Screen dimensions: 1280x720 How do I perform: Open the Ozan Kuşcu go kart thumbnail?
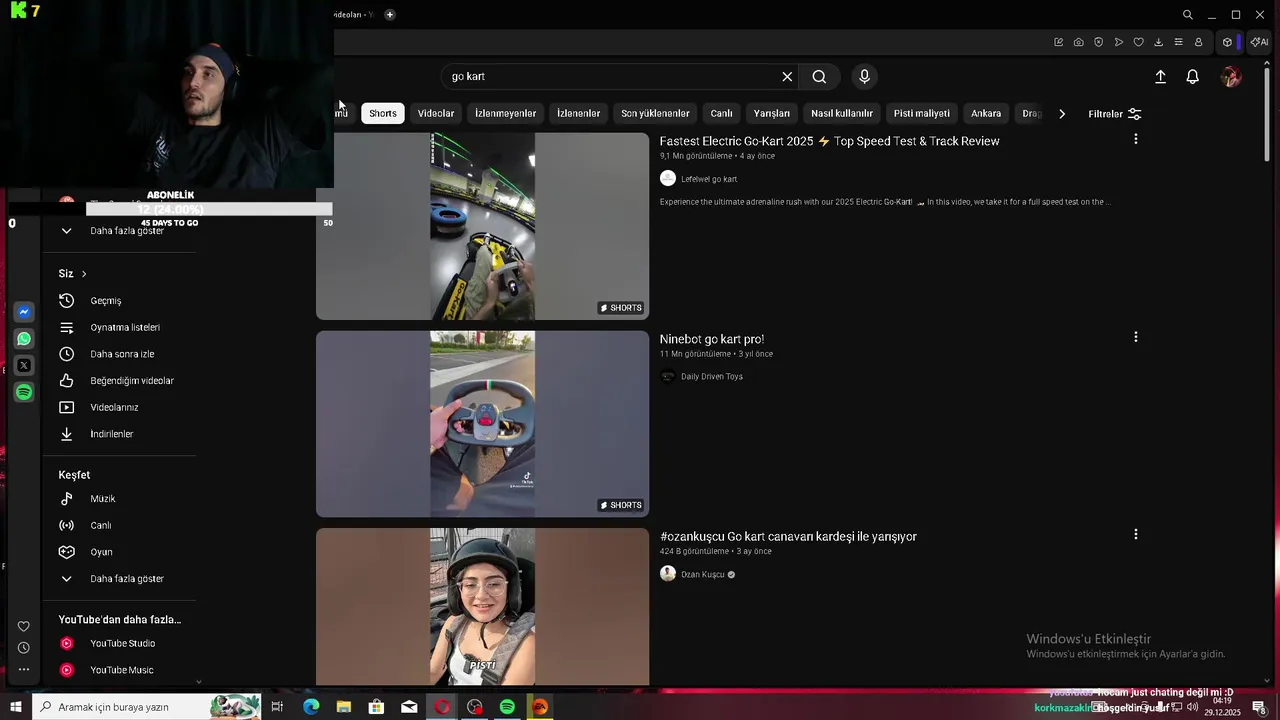pyautogui.click(x=483, y=607)
